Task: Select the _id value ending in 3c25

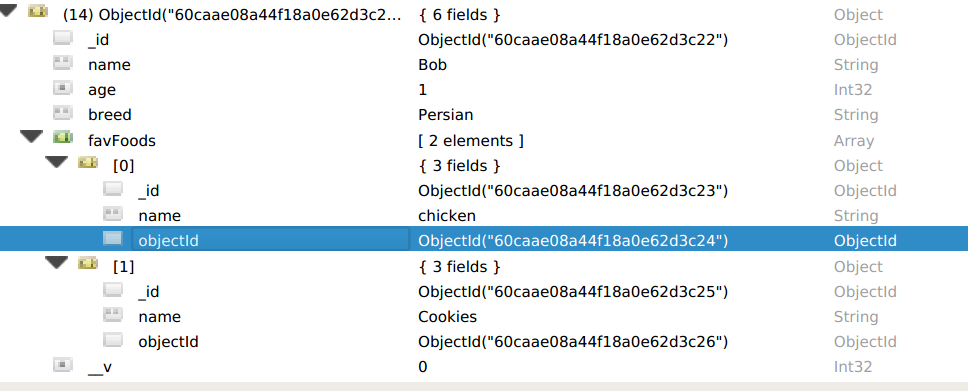Action: coord(573,292)
